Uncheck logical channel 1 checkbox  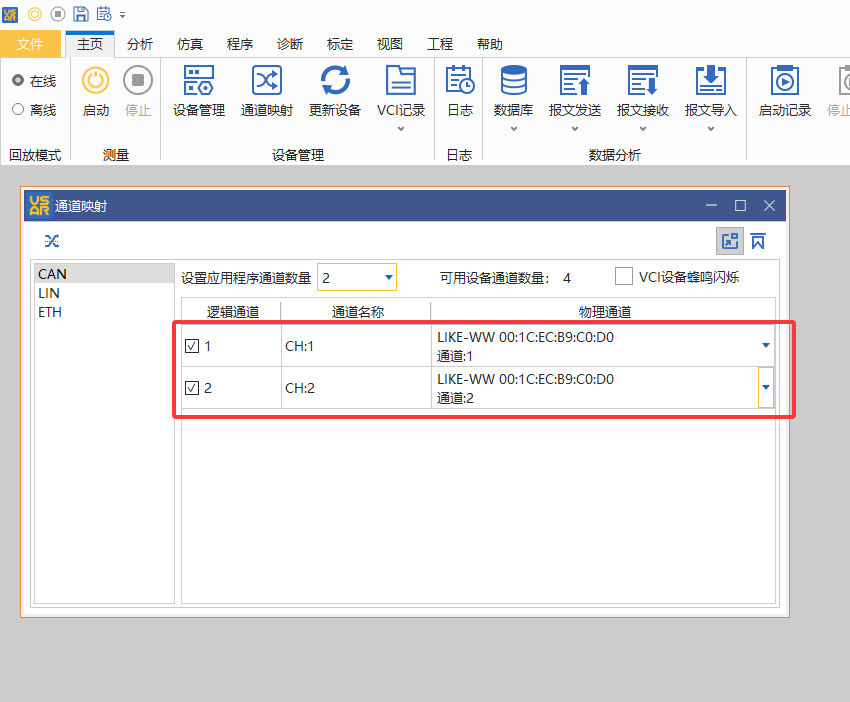[193, 346]
